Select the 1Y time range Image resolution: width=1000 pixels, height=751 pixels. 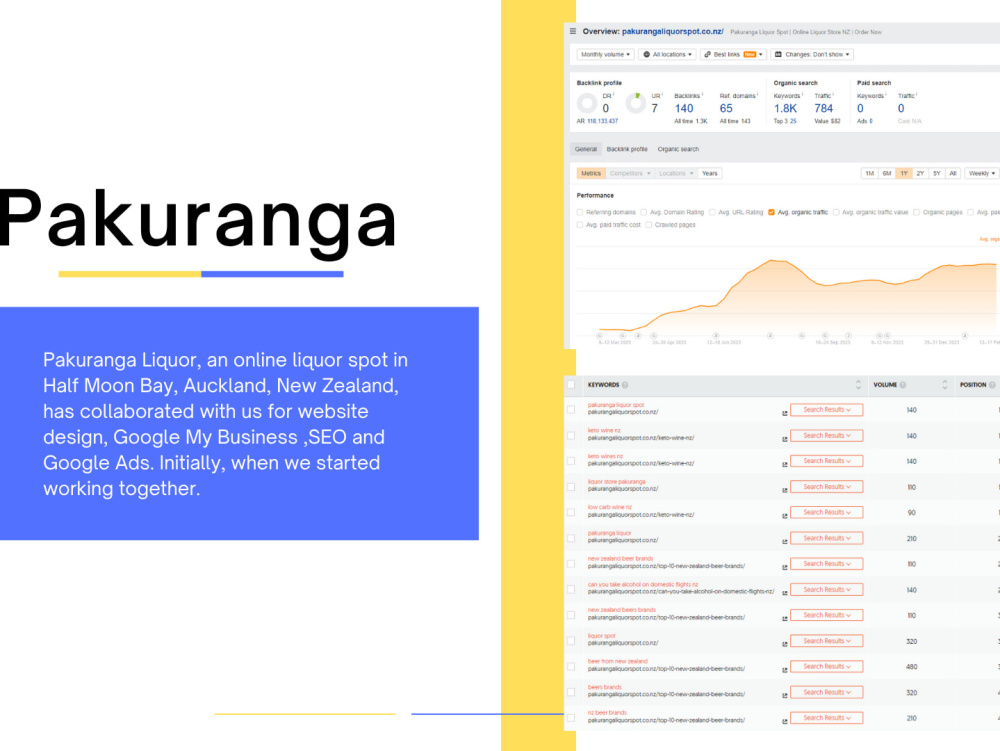point(904,173)
